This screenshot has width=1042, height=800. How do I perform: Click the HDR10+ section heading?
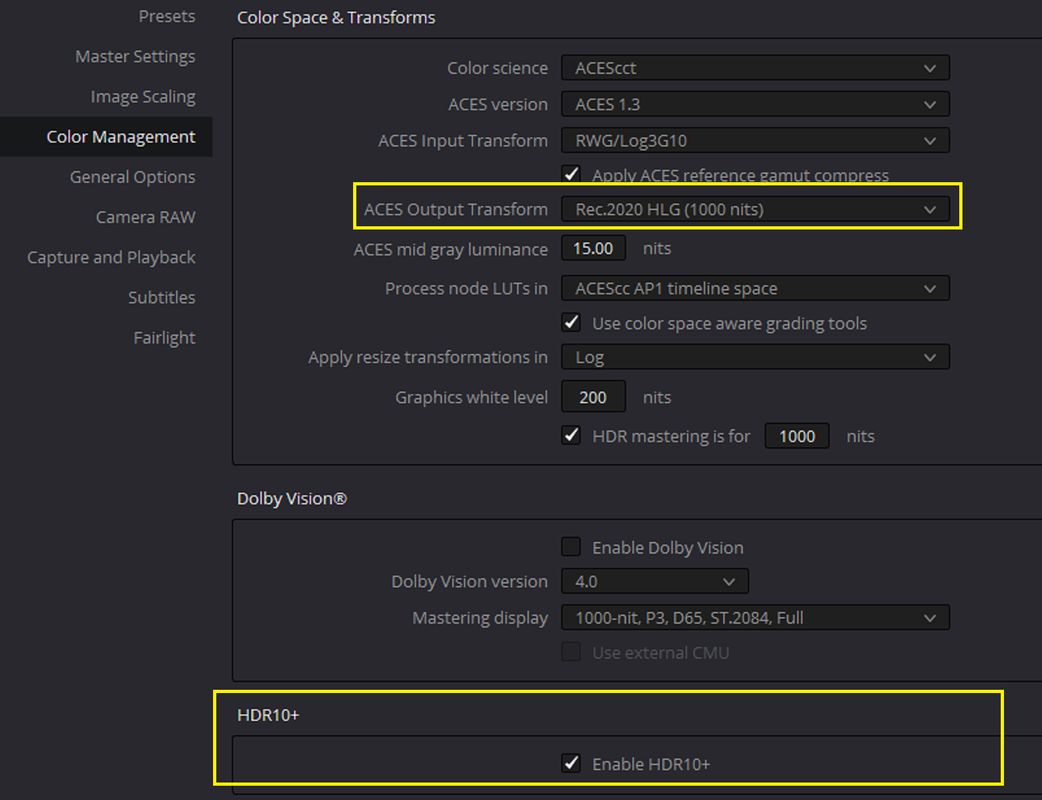tap(268, 715)
